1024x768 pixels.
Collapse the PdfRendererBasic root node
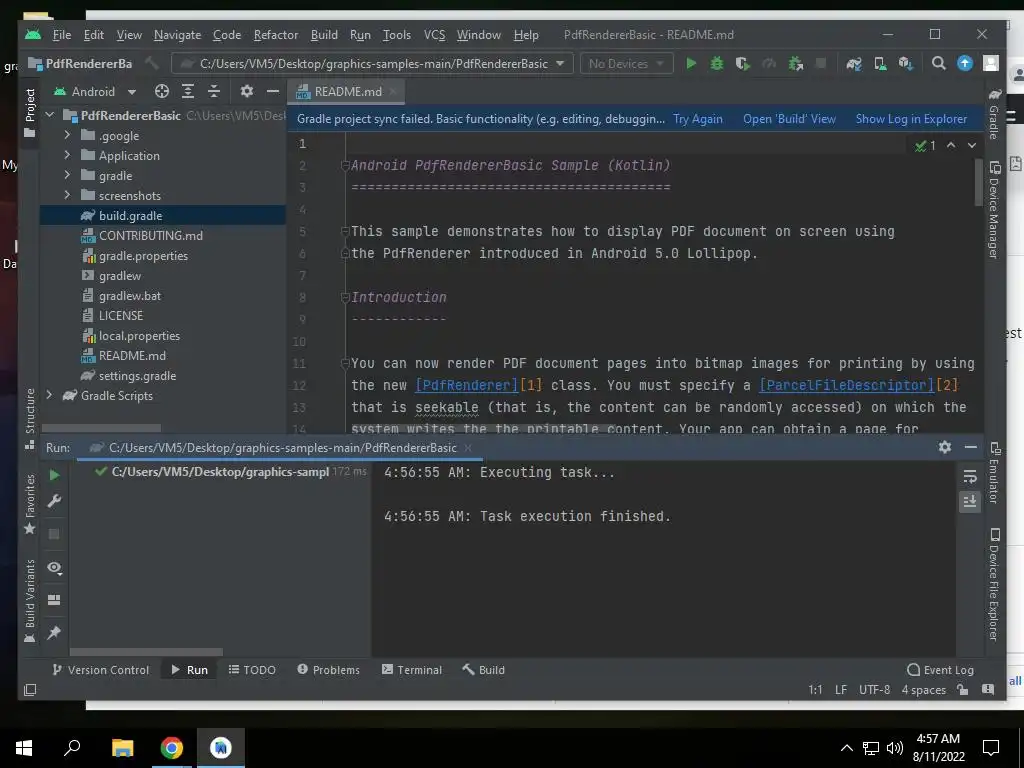[49, 115]
